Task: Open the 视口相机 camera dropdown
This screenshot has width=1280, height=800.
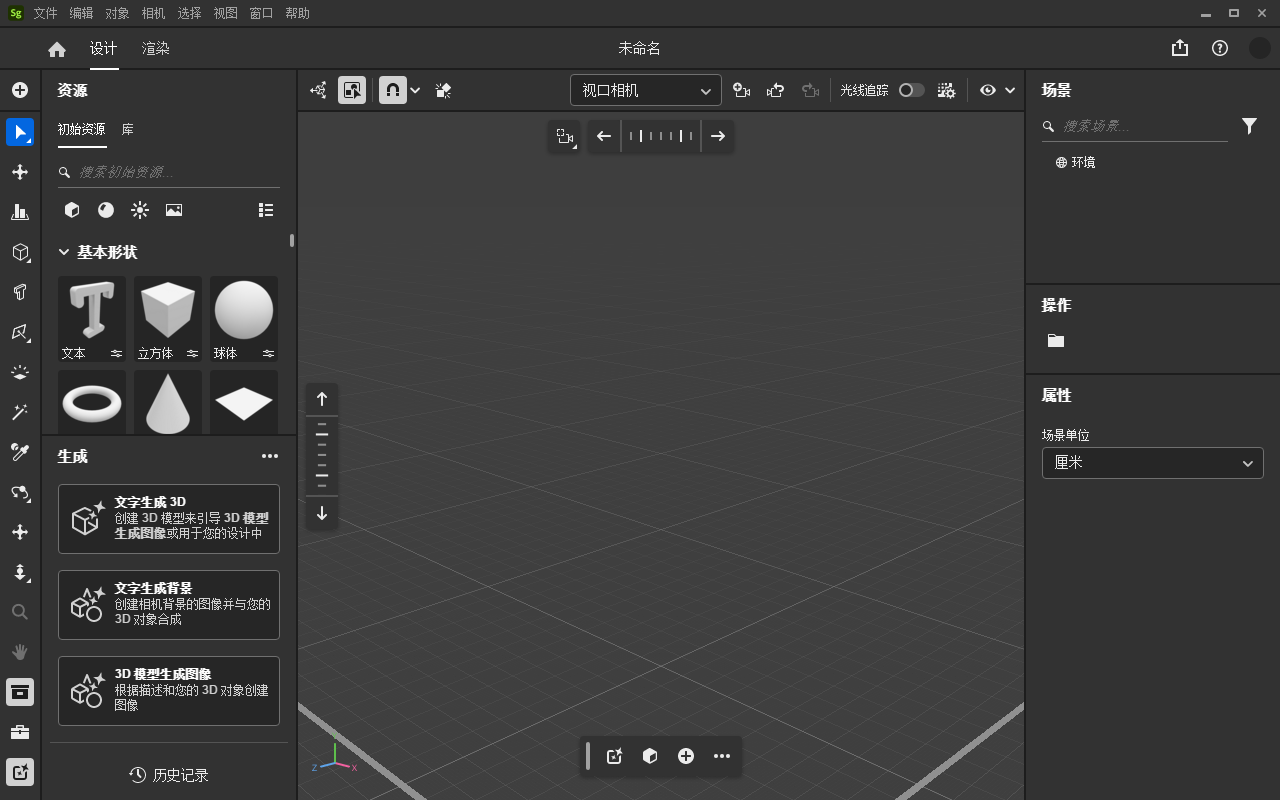Action: click(x=645, y=90)
